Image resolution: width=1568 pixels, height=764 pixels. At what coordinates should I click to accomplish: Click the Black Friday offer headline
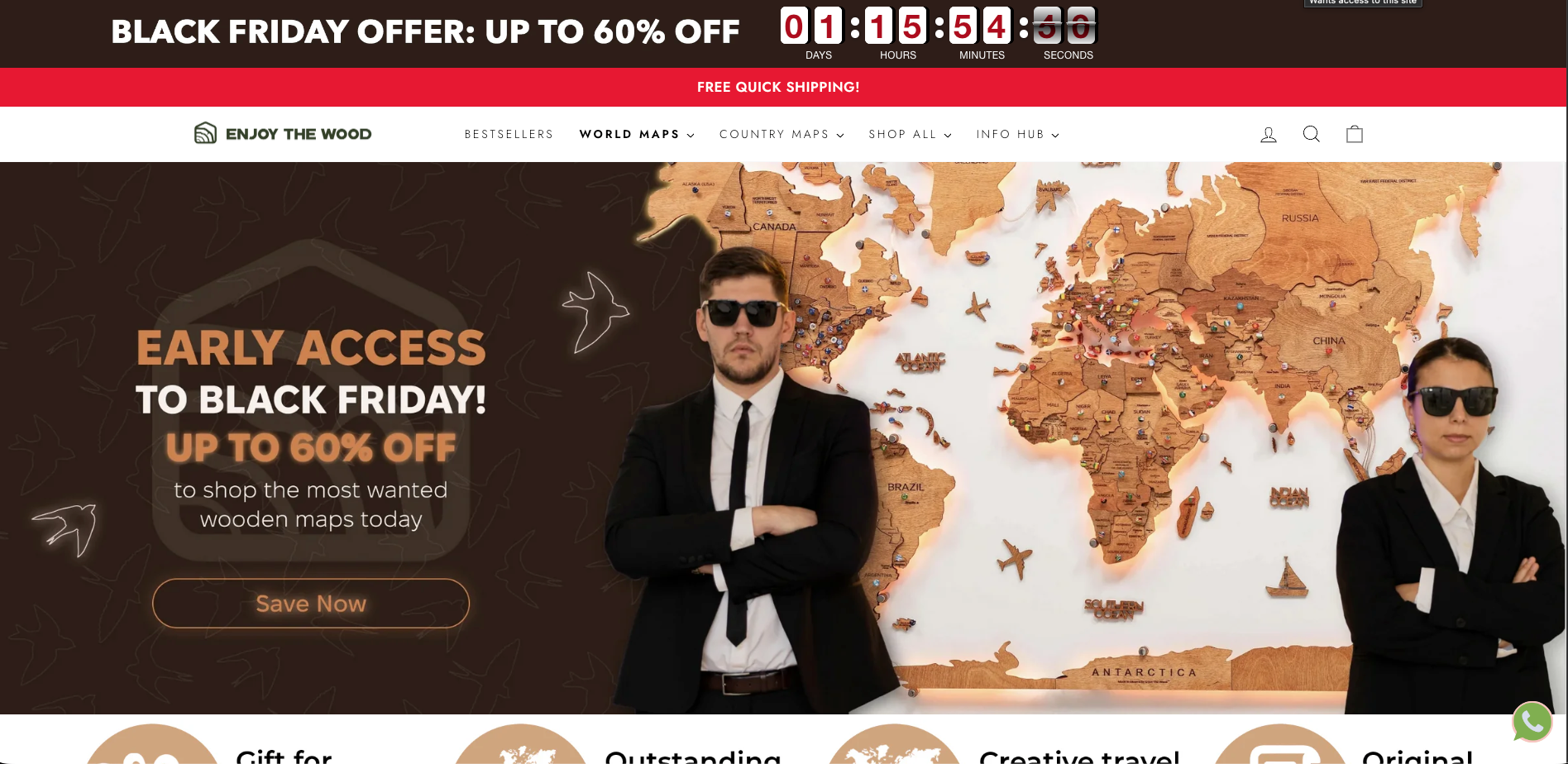coord(425,32)
